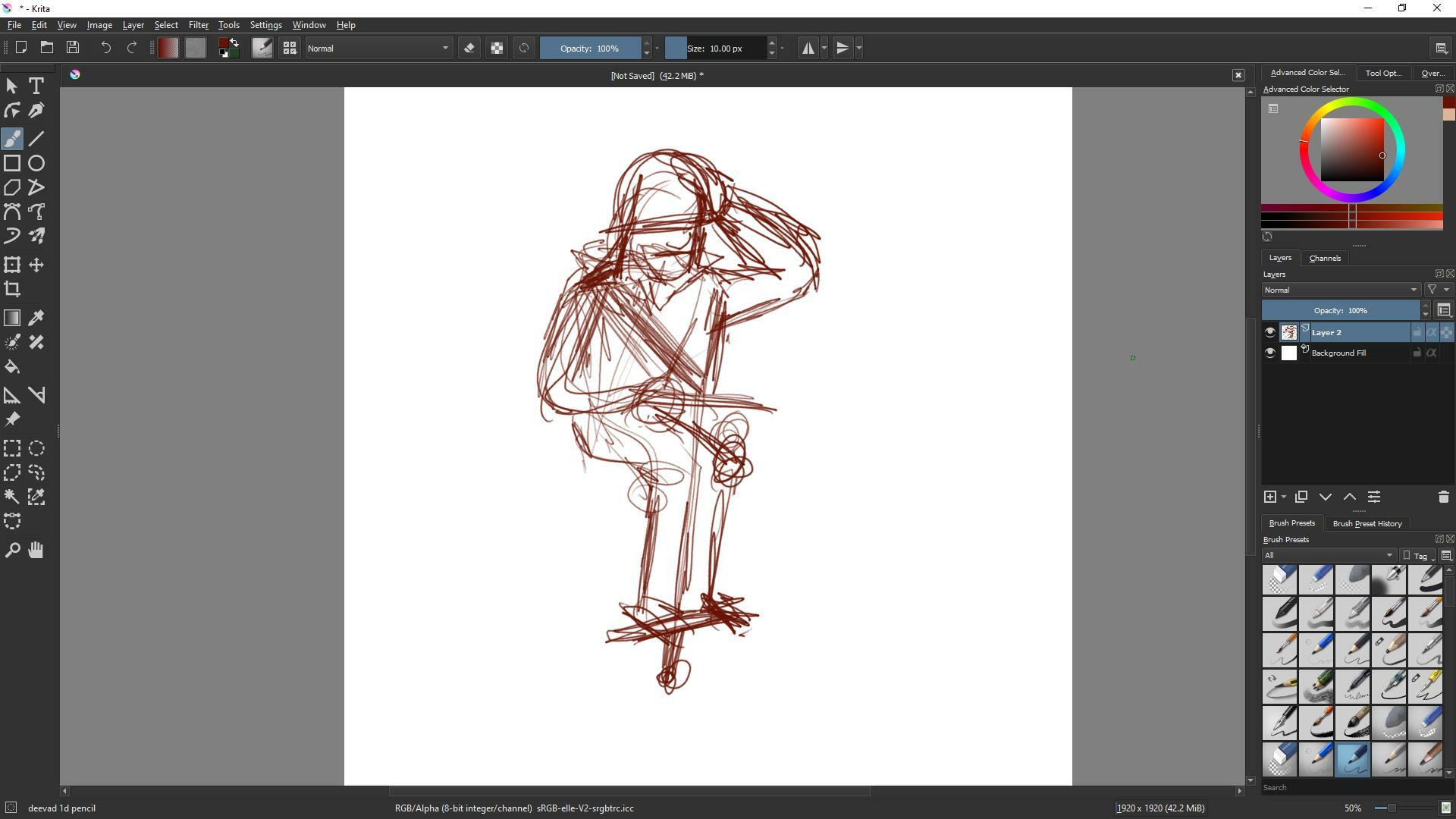
Task: Toggle preserve alpha in the toolbar
Action: (x=497, y=49)
